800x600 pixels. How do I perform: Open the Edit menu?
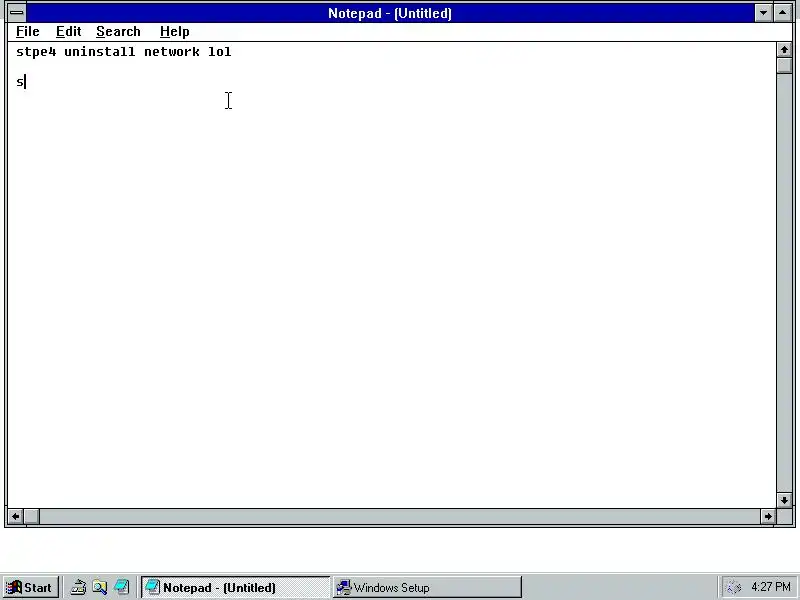click(x=68, y=32)
